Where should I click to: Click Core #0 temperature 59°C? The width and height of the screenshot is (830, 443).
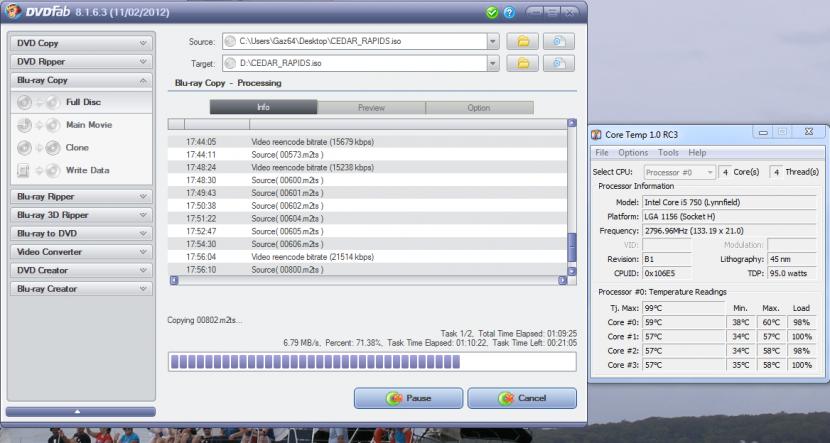coord(683,322)
